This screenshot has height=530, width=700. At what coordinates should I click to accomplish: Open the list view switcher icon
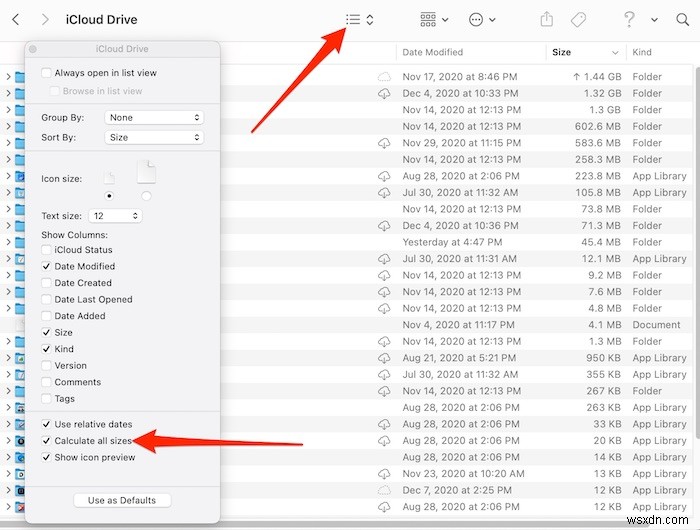pos(353,20)
